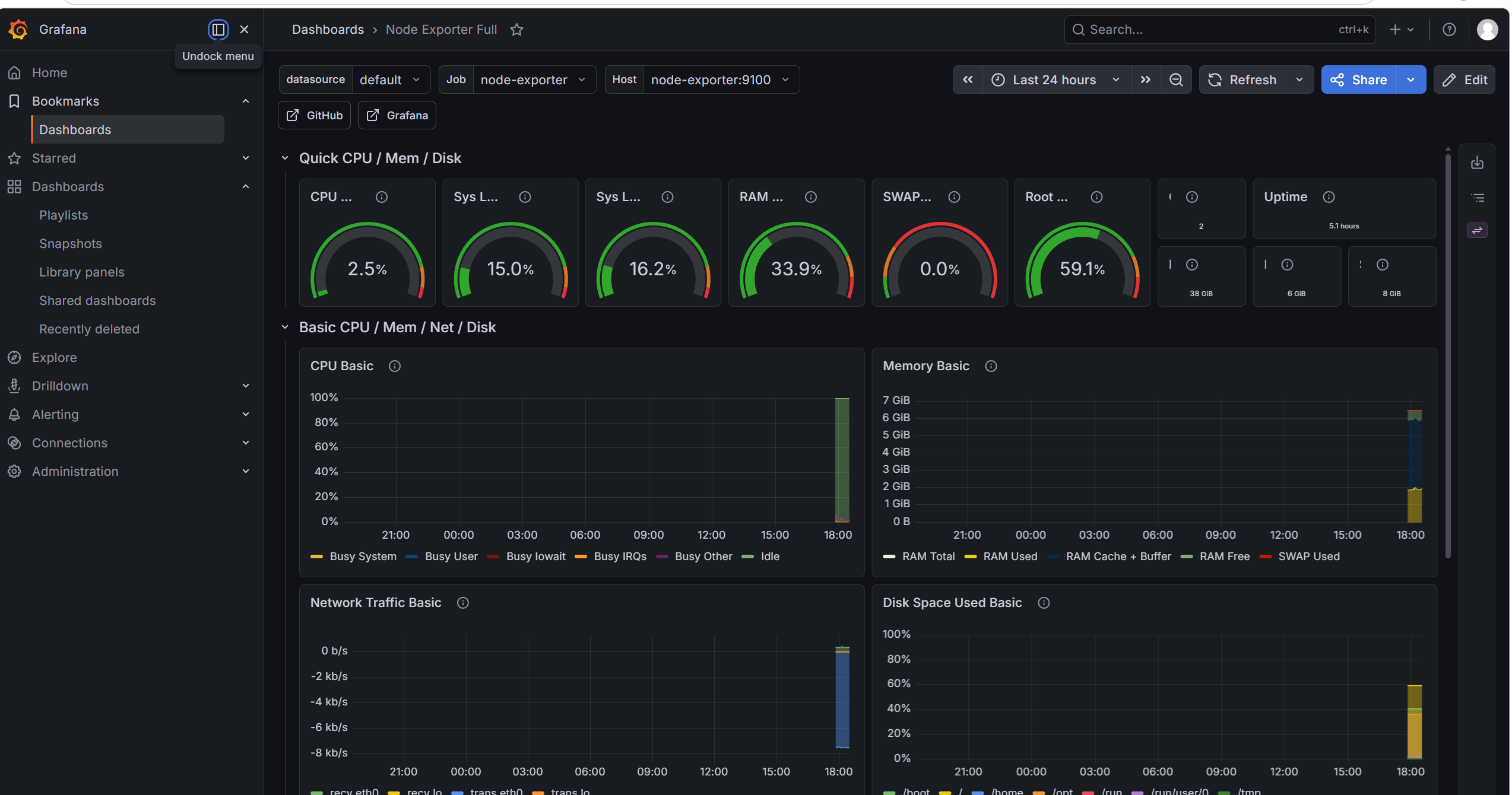
Task: Edit the dashboard
Action: click(1465, 79)
